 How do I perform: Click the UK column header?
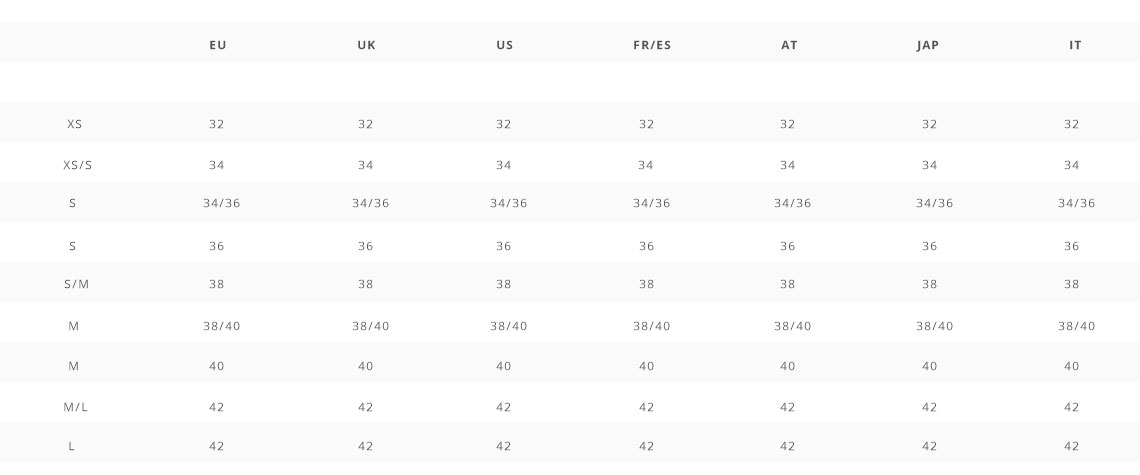click(x=366, y=45)
